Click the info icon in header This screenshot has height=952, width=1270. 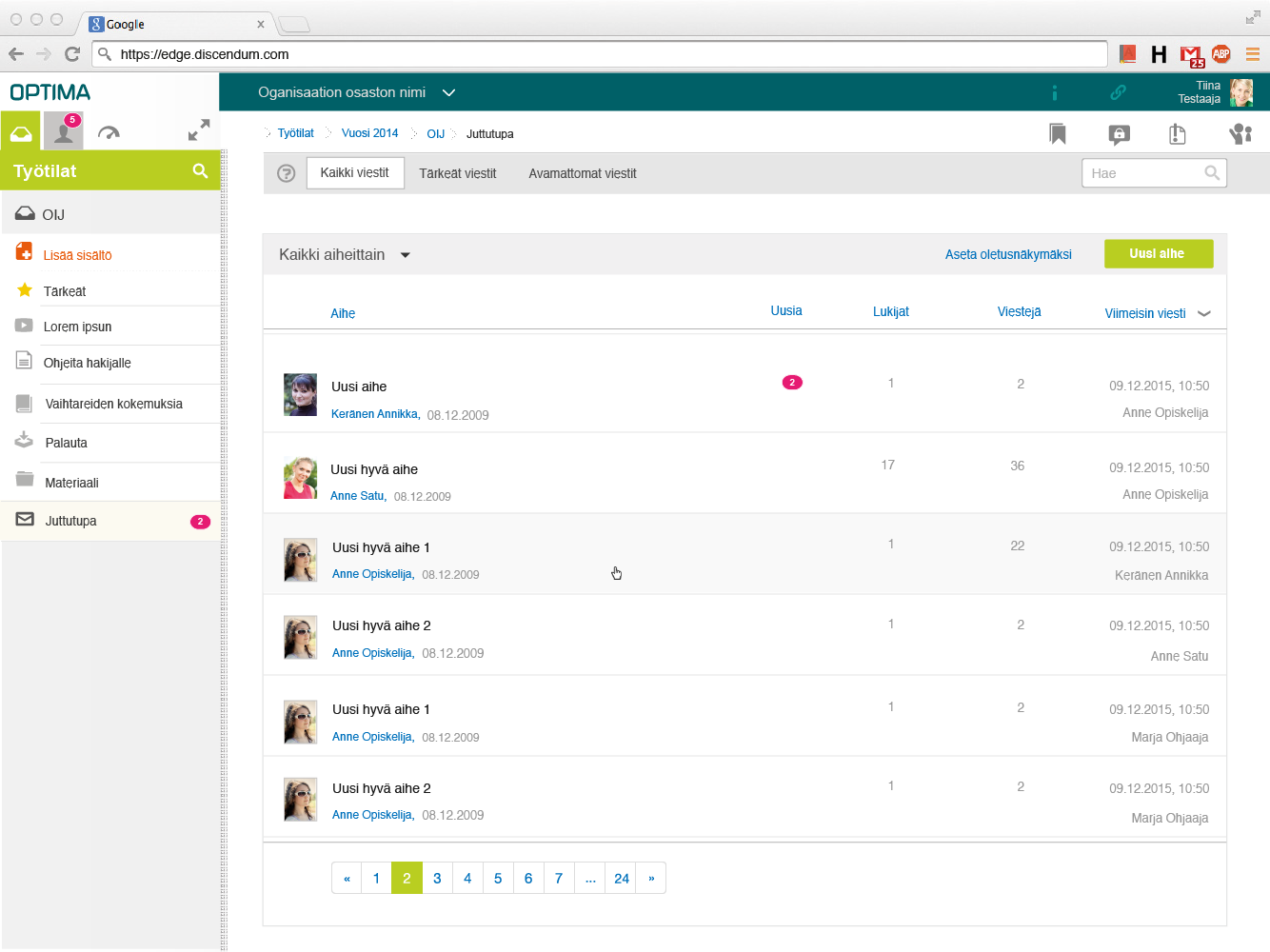(x=1055, y=92)
